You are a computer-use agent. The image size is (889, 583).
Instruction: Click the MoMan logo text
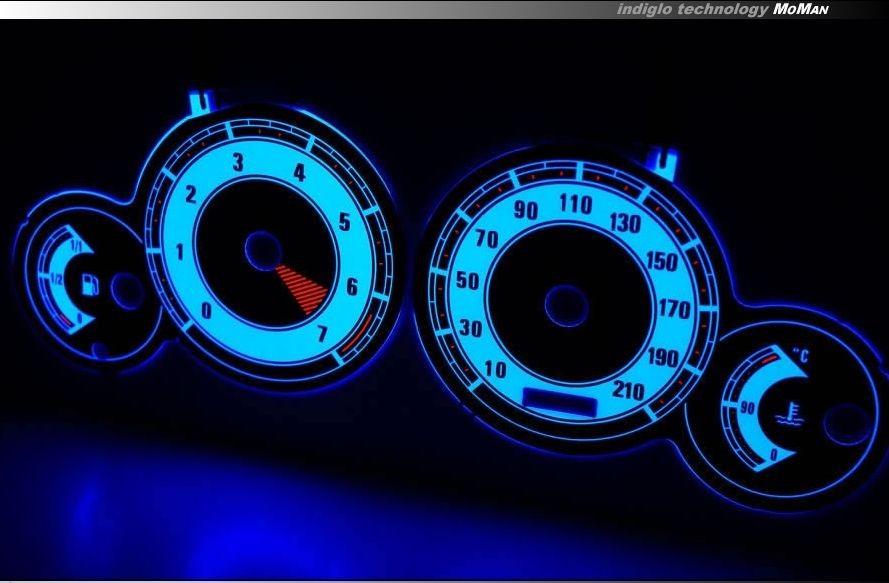click(800, 9)
